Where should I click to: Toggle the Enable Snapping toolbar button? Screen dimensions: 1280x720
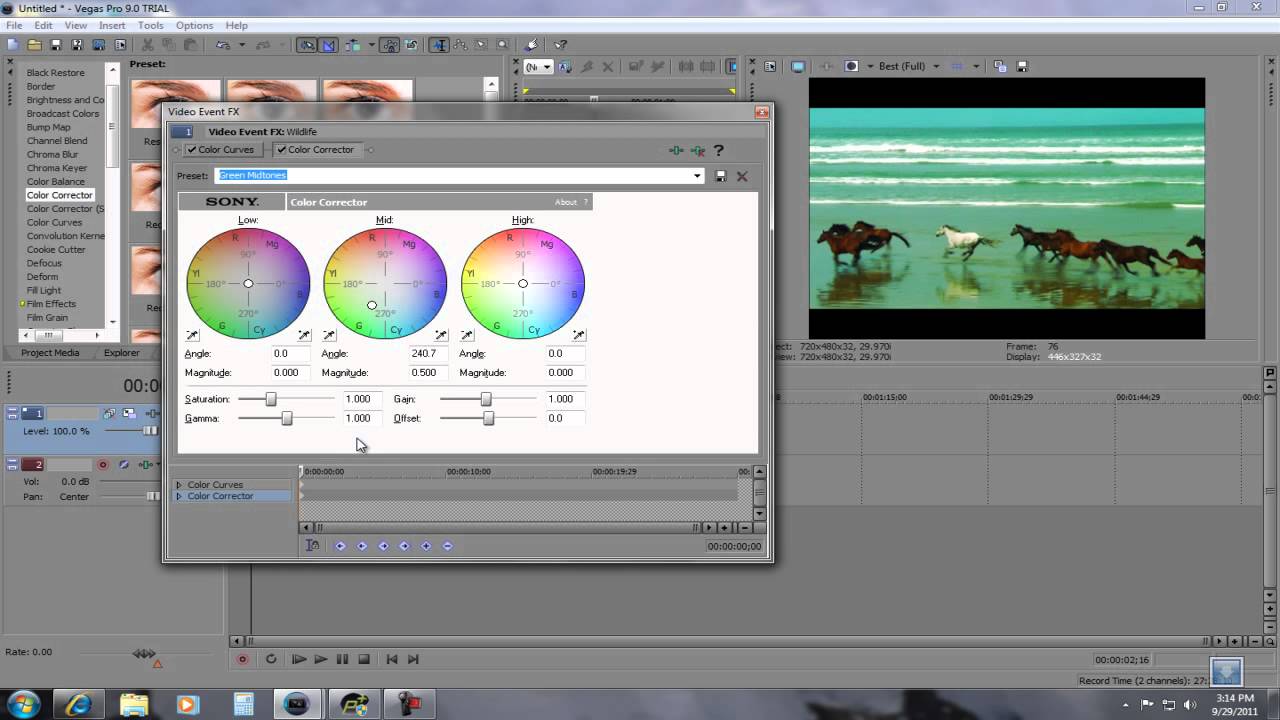coord(306,45)
